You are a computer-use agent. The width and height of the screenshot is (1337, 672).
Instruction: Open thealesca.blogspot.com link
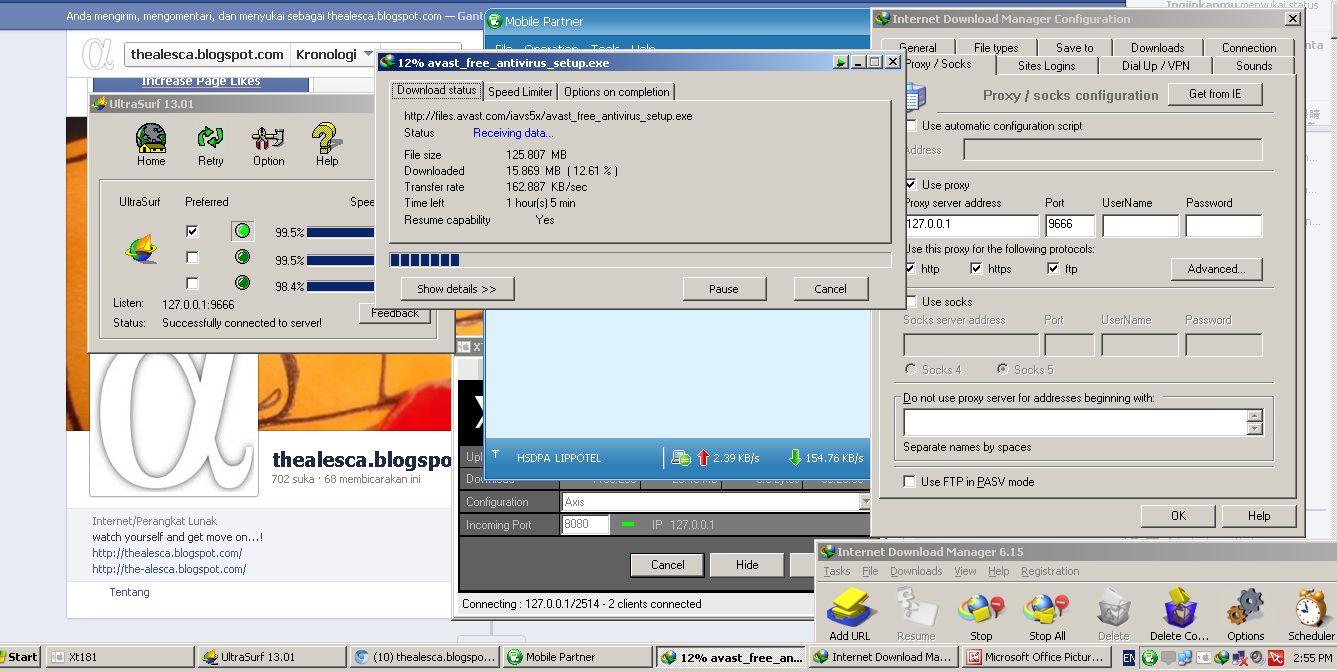point(167,553)
